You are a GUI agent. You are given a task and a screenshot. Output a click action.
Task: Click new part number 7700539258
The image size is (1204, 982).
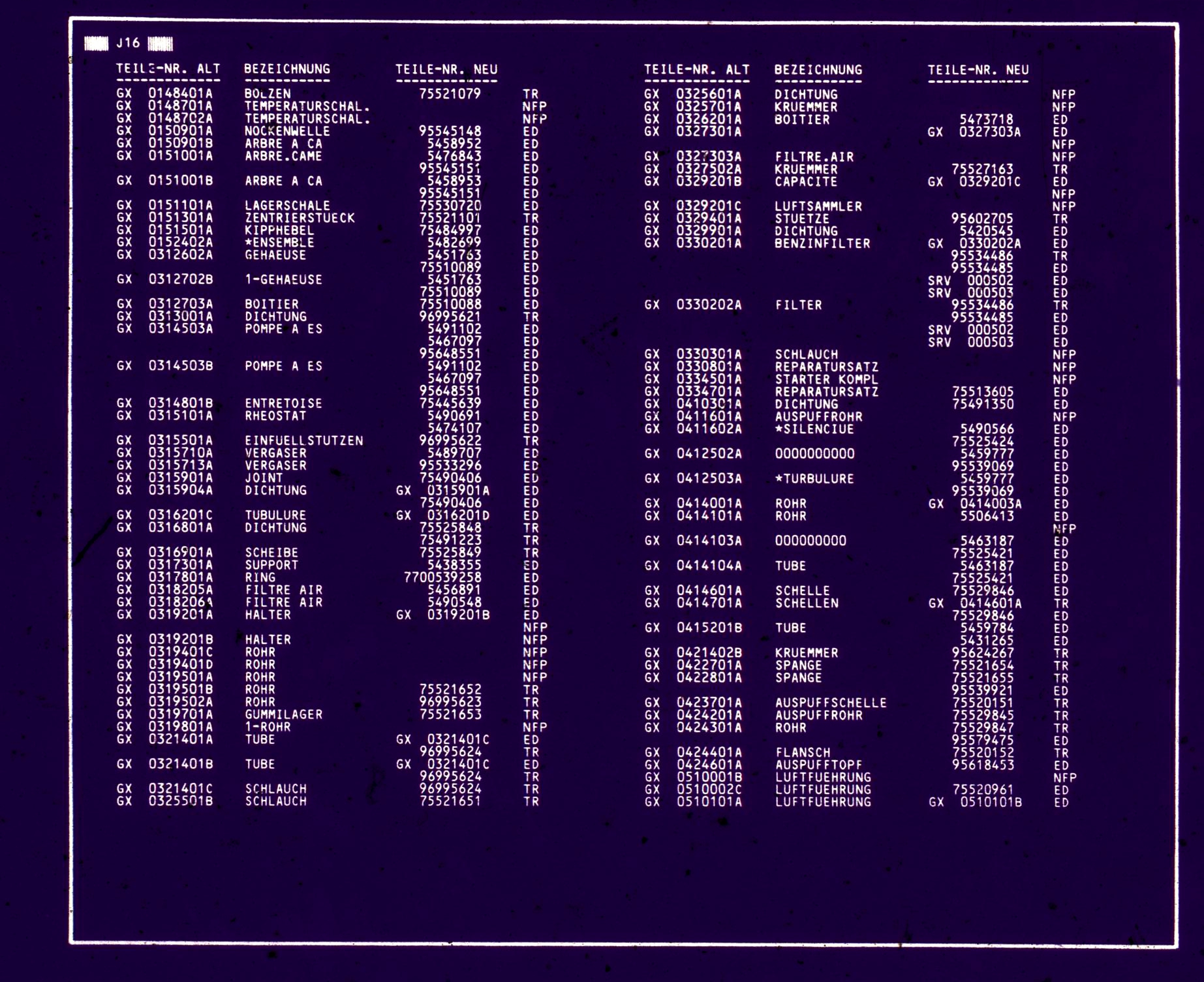click(x=442, y=577)
